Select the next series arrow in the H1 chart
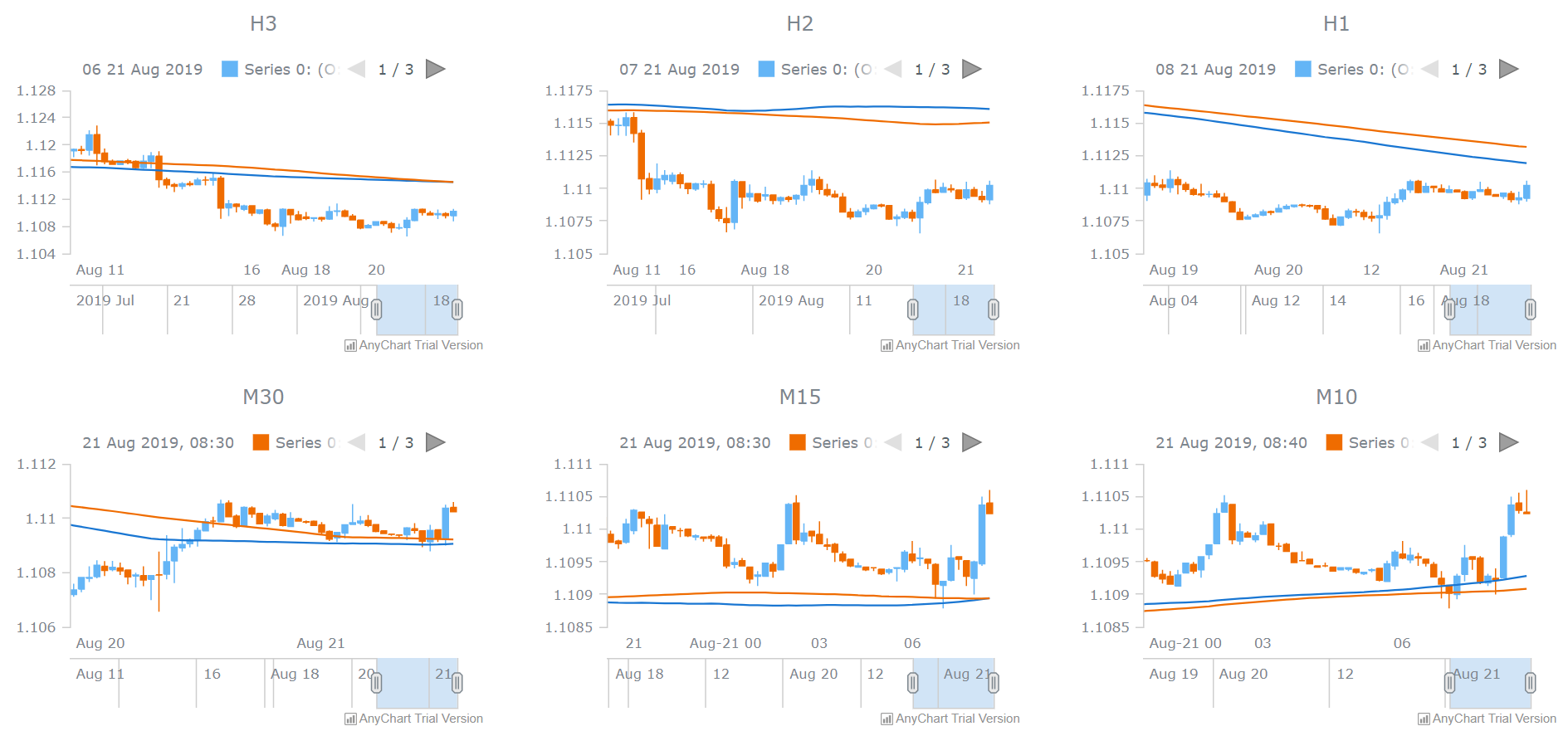1568x731 pixels. point(1508,69)
